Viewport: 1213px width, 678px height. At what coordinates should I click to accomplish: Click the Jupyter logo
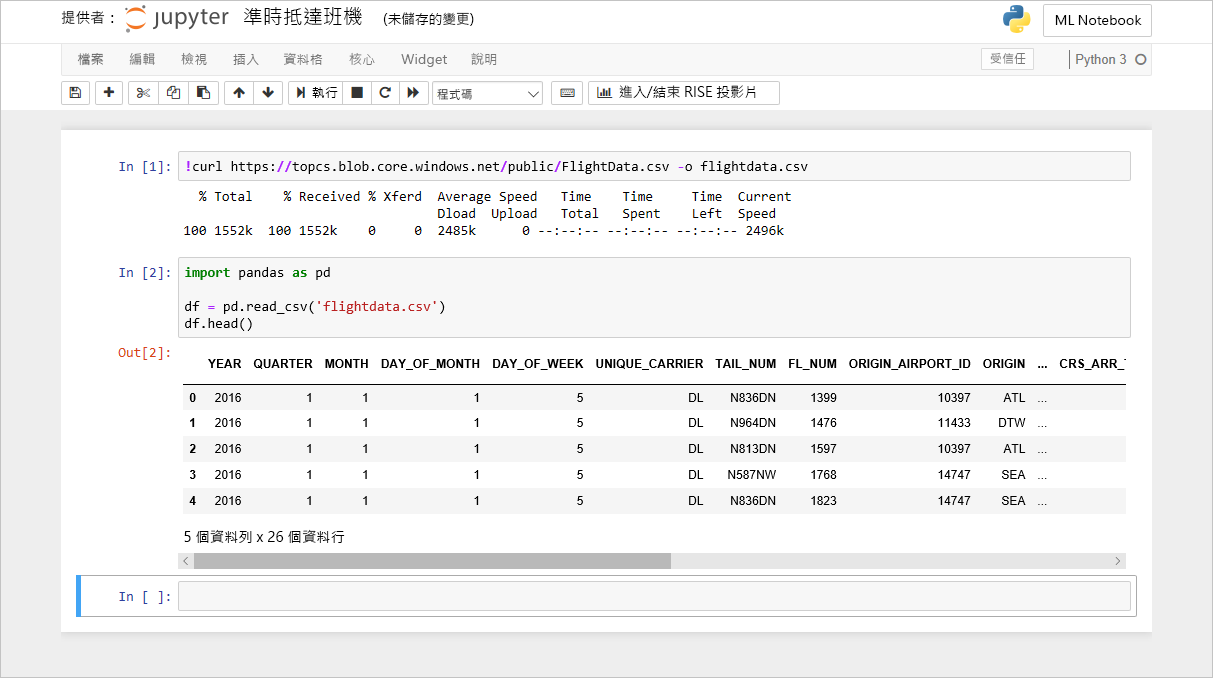177,18
